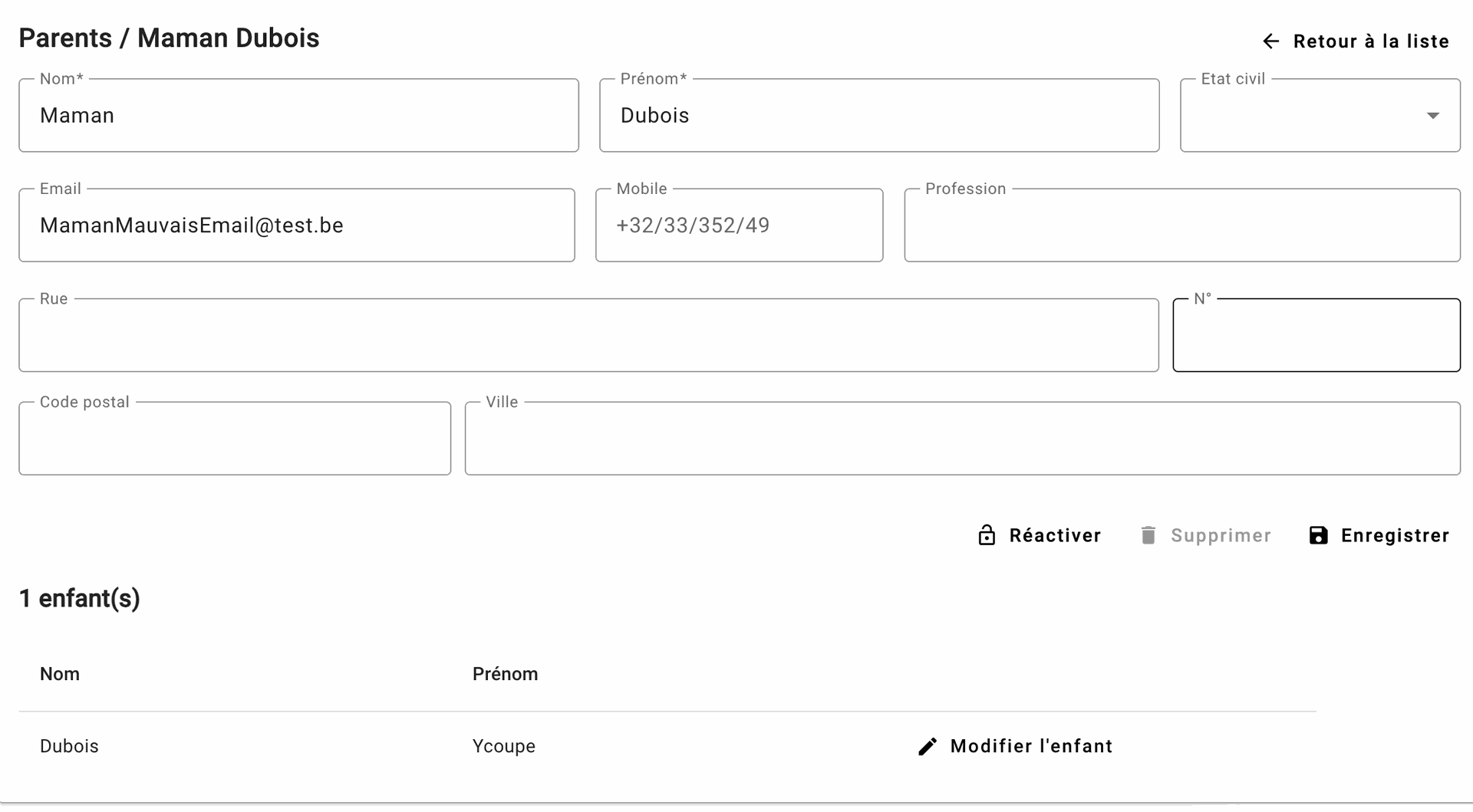
Task: Click the Mobile phone number field
Action: click(739, 225)
